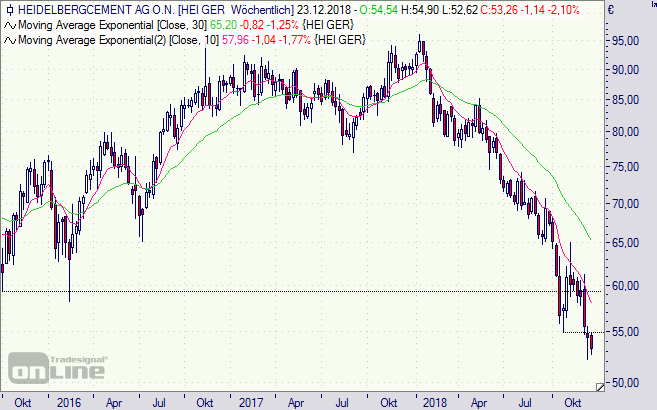Click the highest candle near 96 euros
The height and width of the screenshot is (410, 657).
pos(419,44)
